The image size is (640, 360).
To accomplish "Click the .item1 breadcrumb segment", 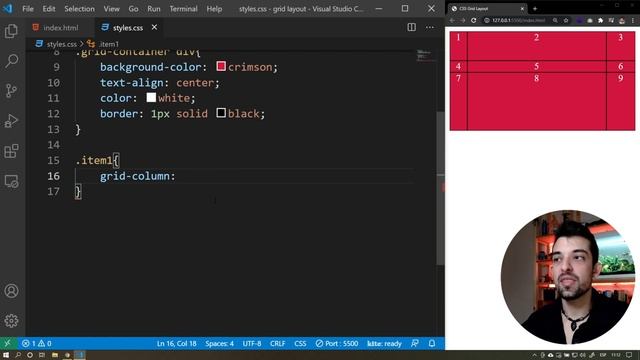I will 108,44.
